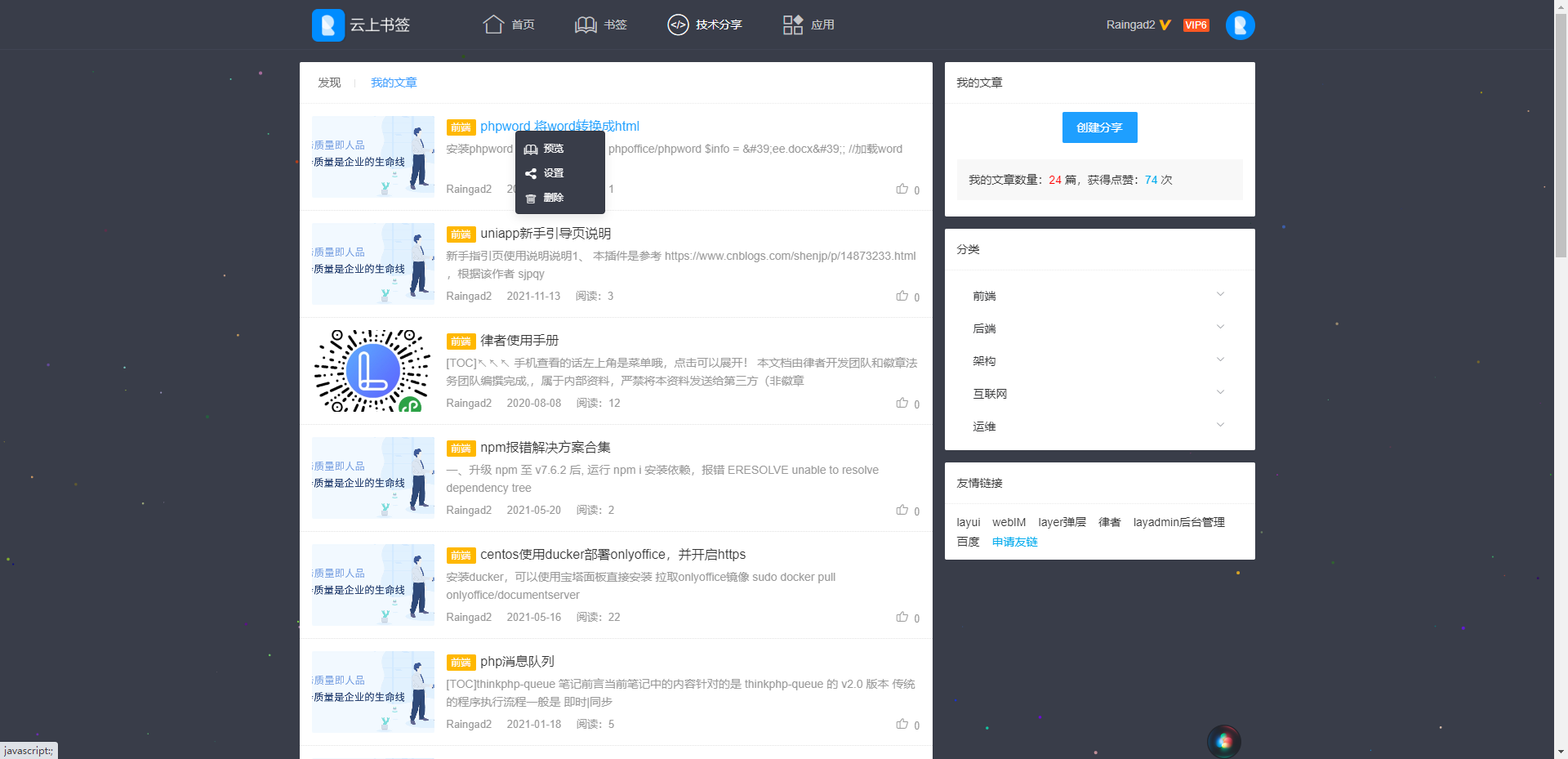The height and width of the screenshot is (759, 1568).
Task: Click 前端 tag on uniapp article
Action: coord(461,234)
